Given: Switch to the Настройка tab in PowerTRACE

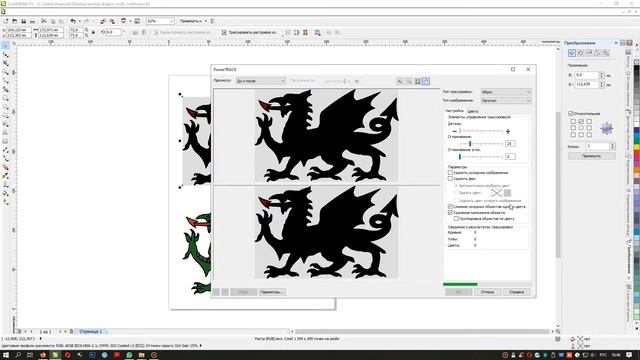Looking at the screenshot, I should coord(454,111).
